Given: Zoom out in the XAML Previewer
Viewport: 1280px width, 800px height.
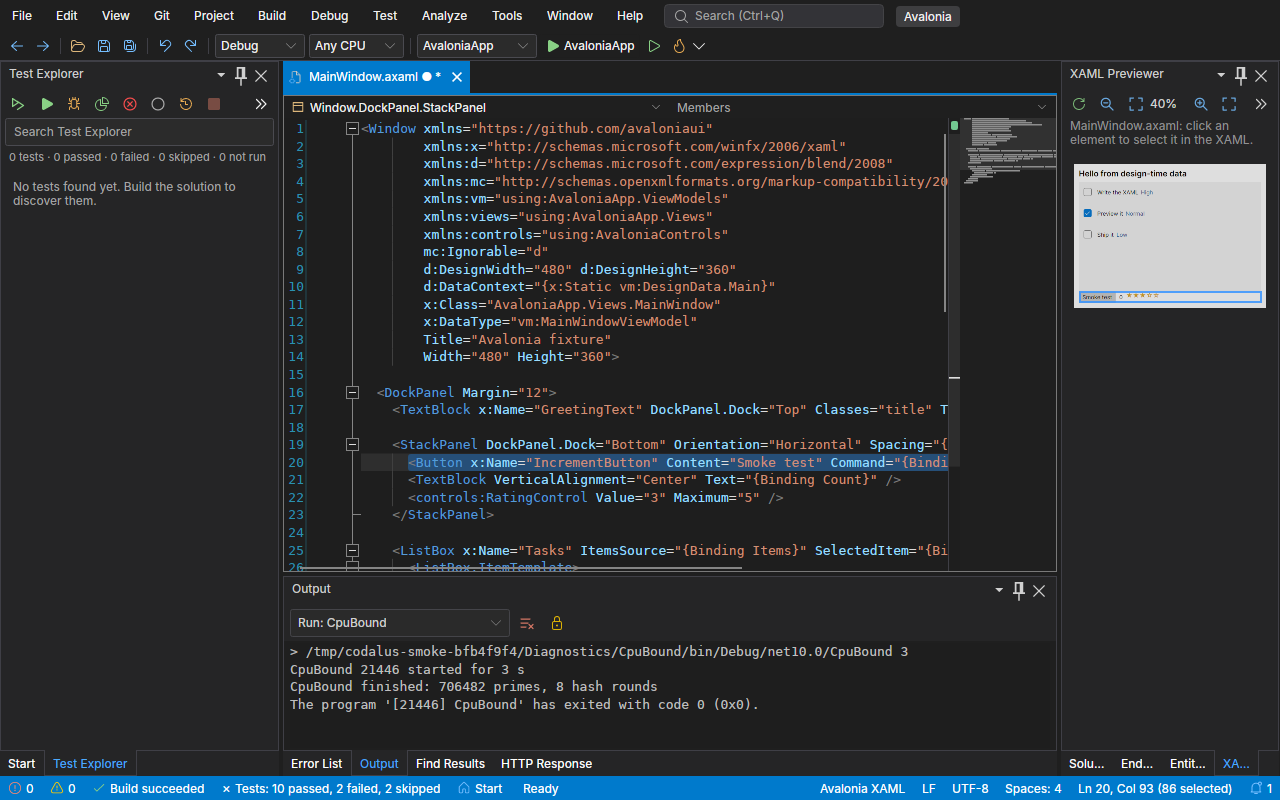Looking at the screenshot, I should (x=1107, y=104).
